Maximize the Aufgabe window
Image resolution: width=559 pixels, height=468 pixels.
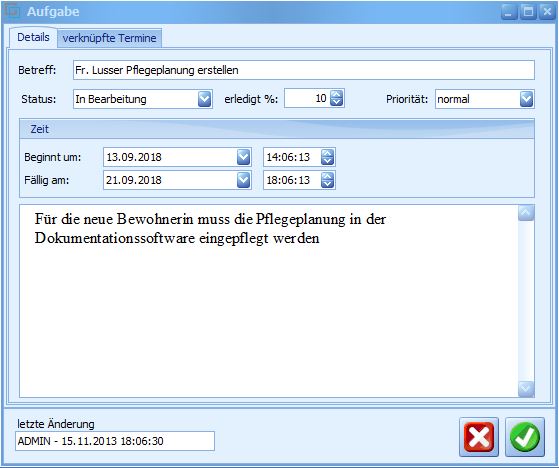528,12
